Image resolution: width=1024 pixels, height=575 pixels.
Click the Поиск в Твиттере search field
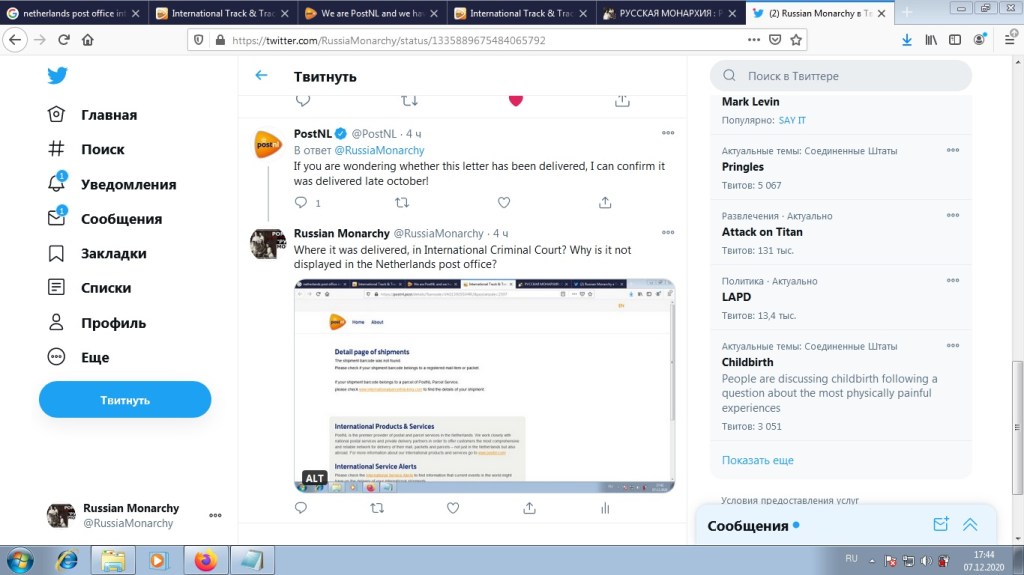point(840,76)
